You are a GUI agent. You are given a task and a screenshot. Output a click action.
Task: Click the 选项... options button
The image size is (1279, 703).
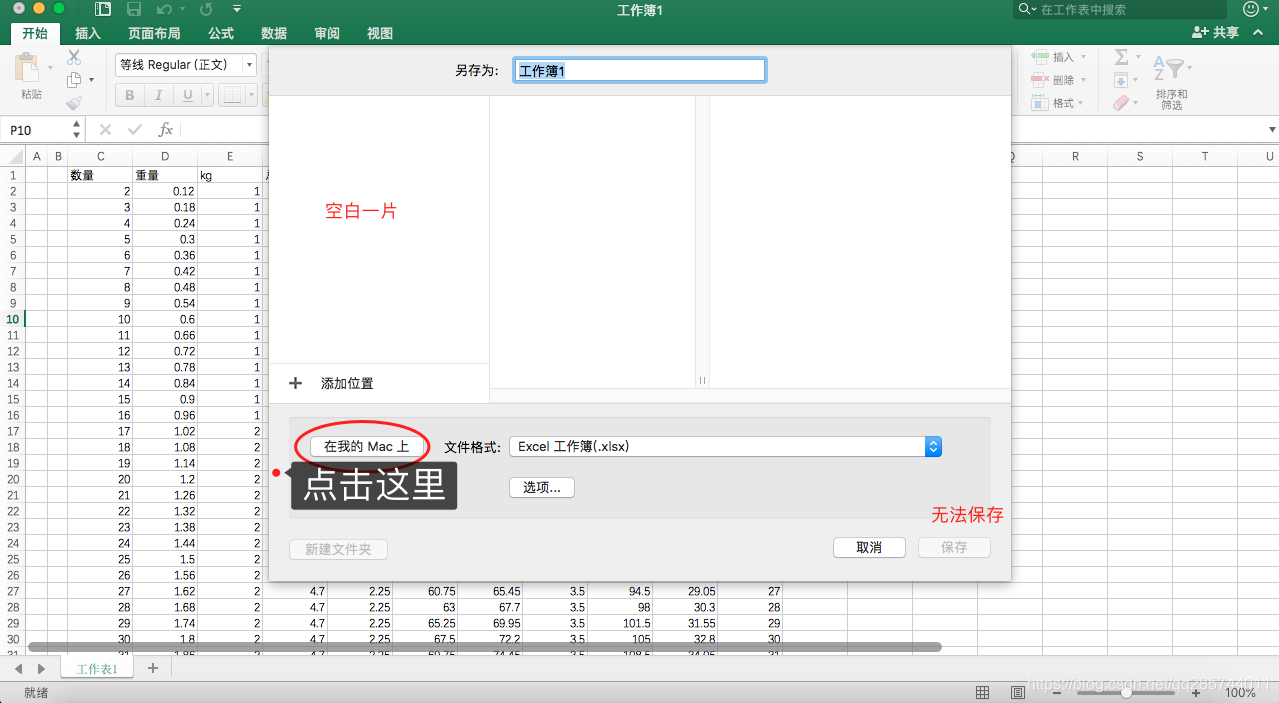(541, 487)
